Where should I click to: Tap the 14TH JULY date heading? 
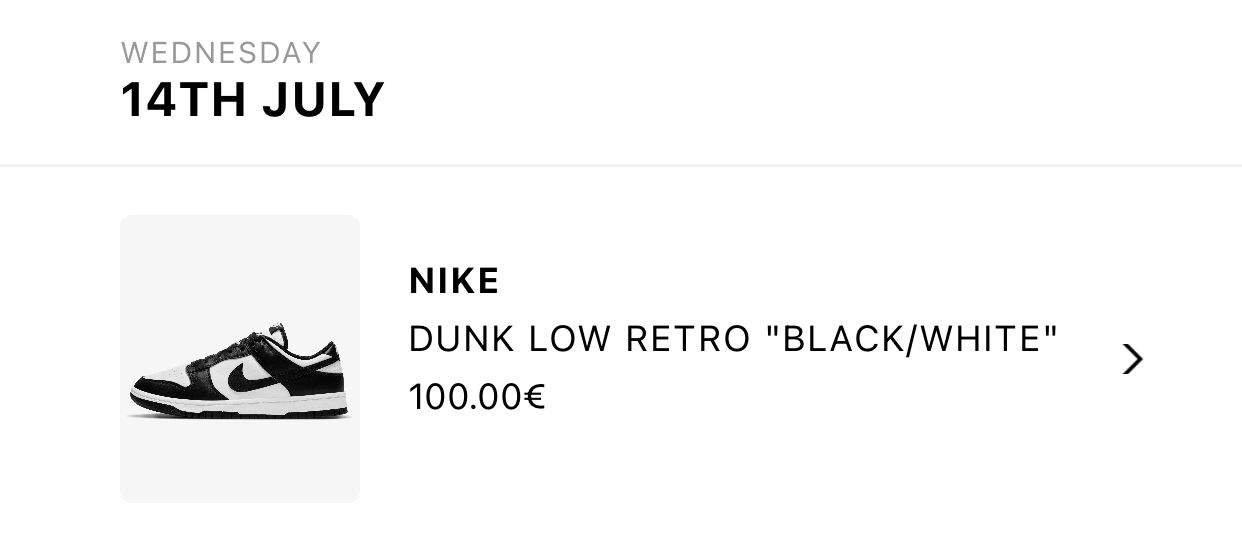pyautogui.click(x=253, y=100)
